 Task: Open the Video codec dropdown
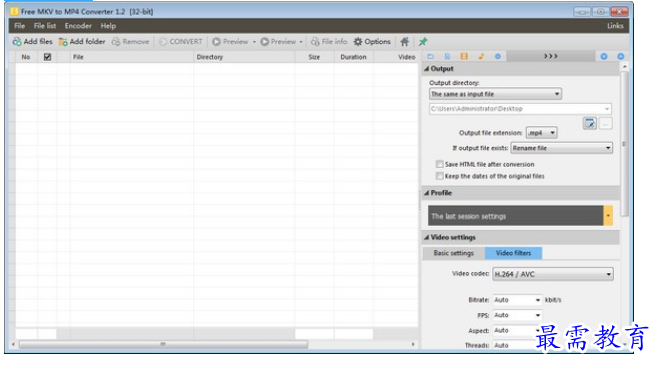pos(553,274)
